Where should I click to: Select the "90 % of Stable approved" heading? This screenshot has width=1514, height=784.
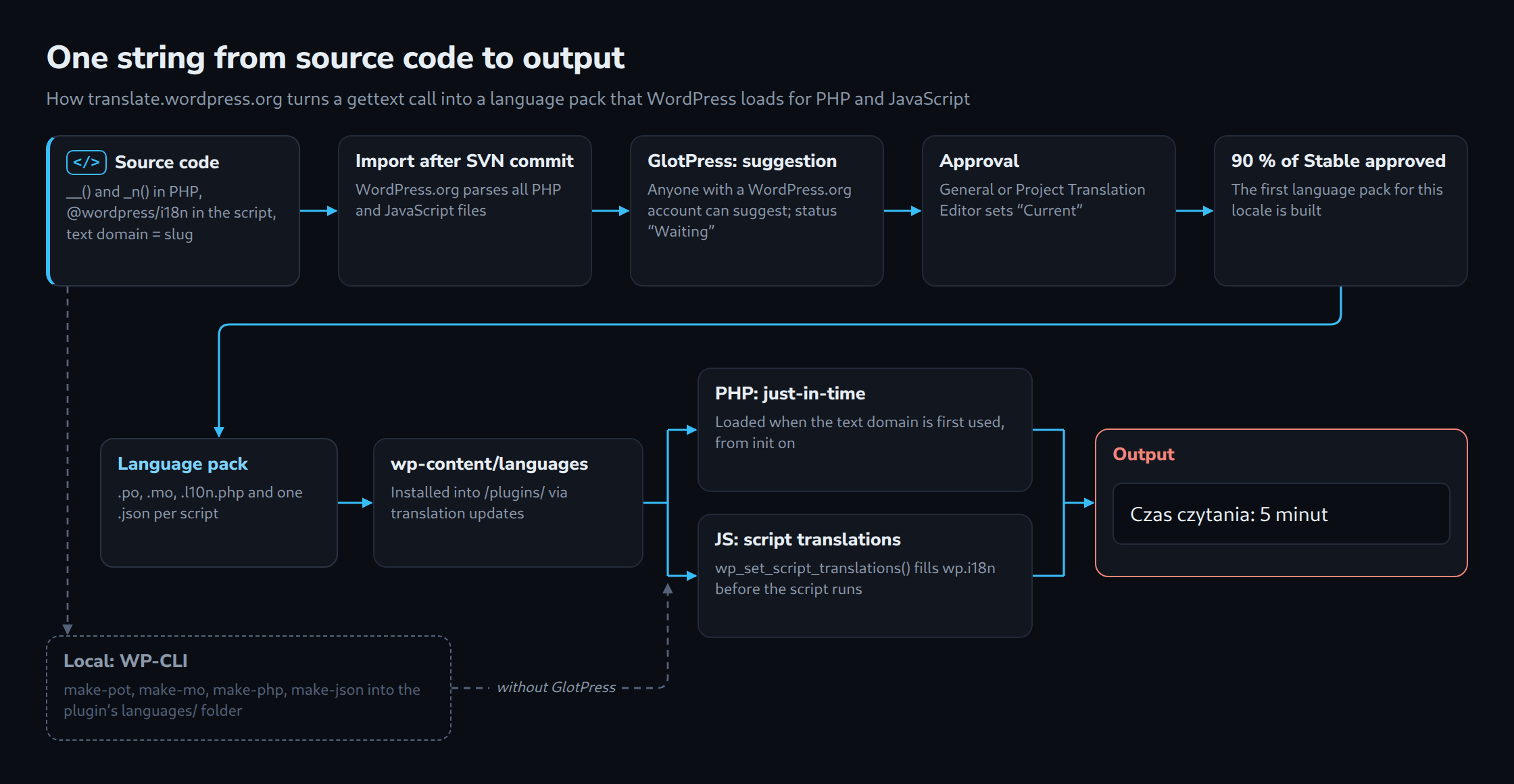[x=1338, y=161]
